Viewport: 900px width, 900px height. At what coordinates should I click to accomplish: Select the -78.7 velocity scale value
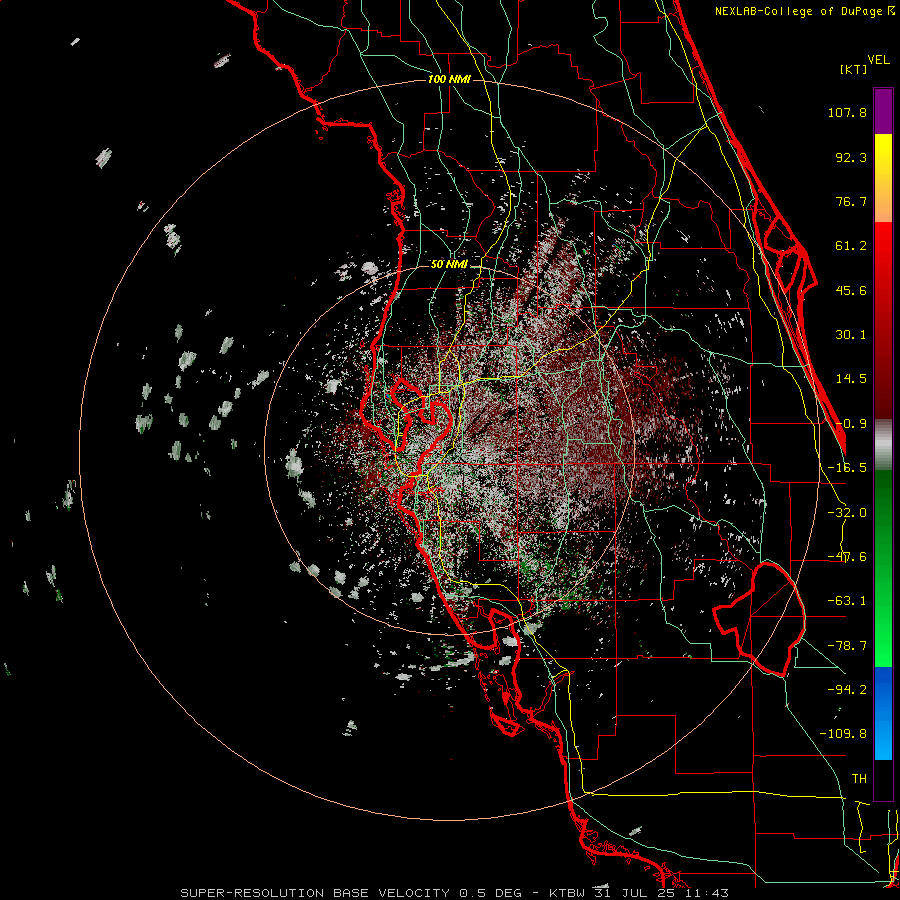847,646
